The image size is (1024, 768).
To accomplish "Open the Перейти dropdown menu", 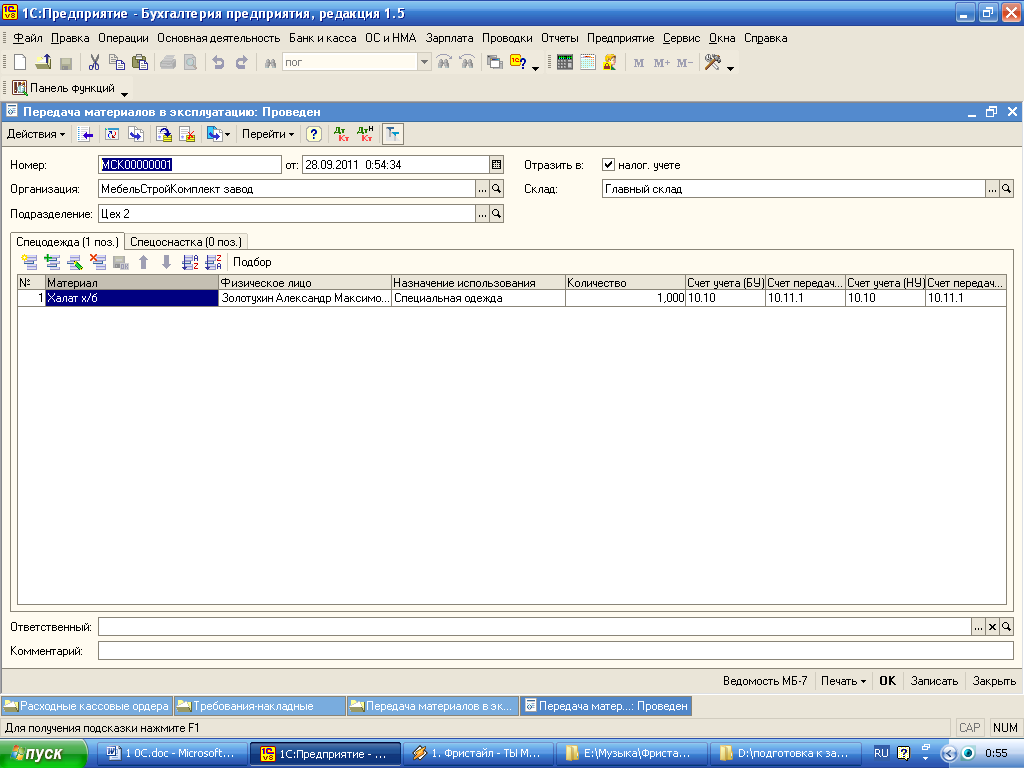I will pos(268,134).
